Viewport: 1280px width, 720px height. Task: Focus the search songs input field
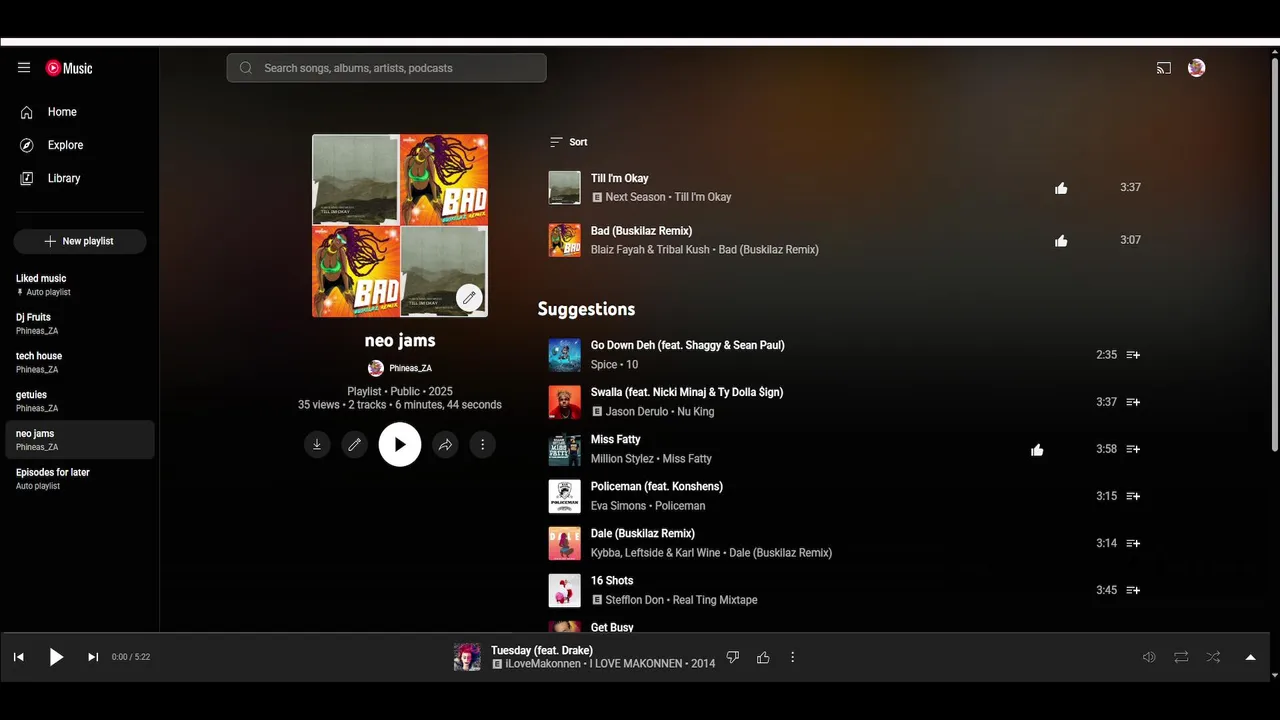point(386,68)
